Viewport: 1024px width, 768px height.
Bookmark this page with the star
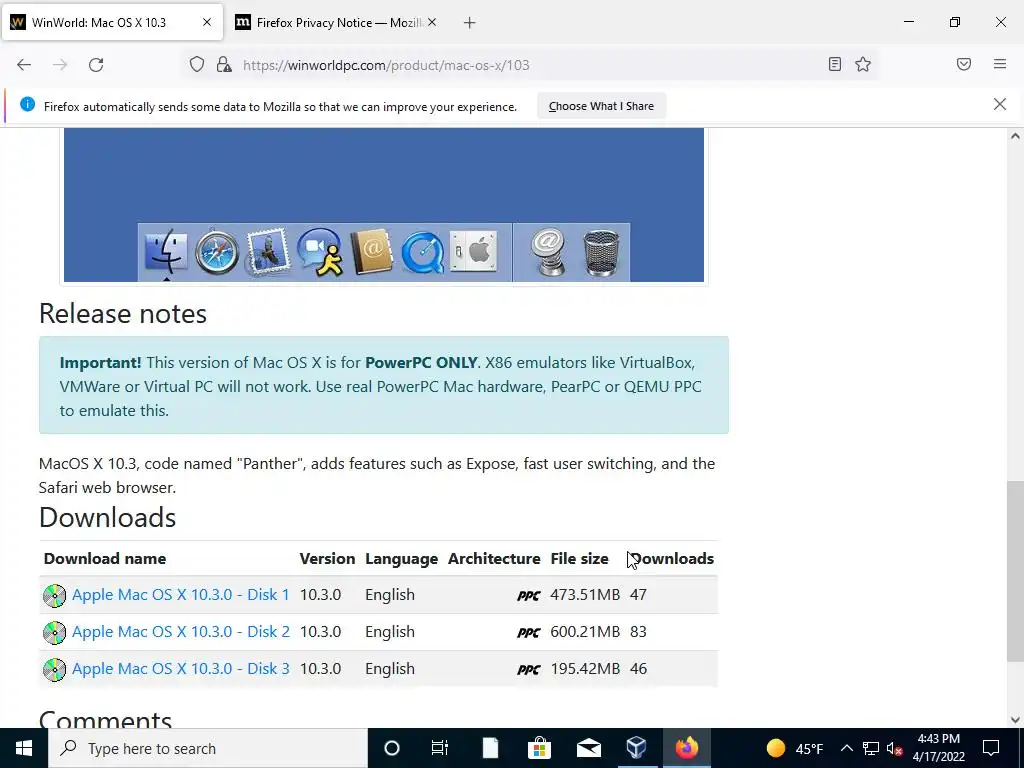click(863, 65)
